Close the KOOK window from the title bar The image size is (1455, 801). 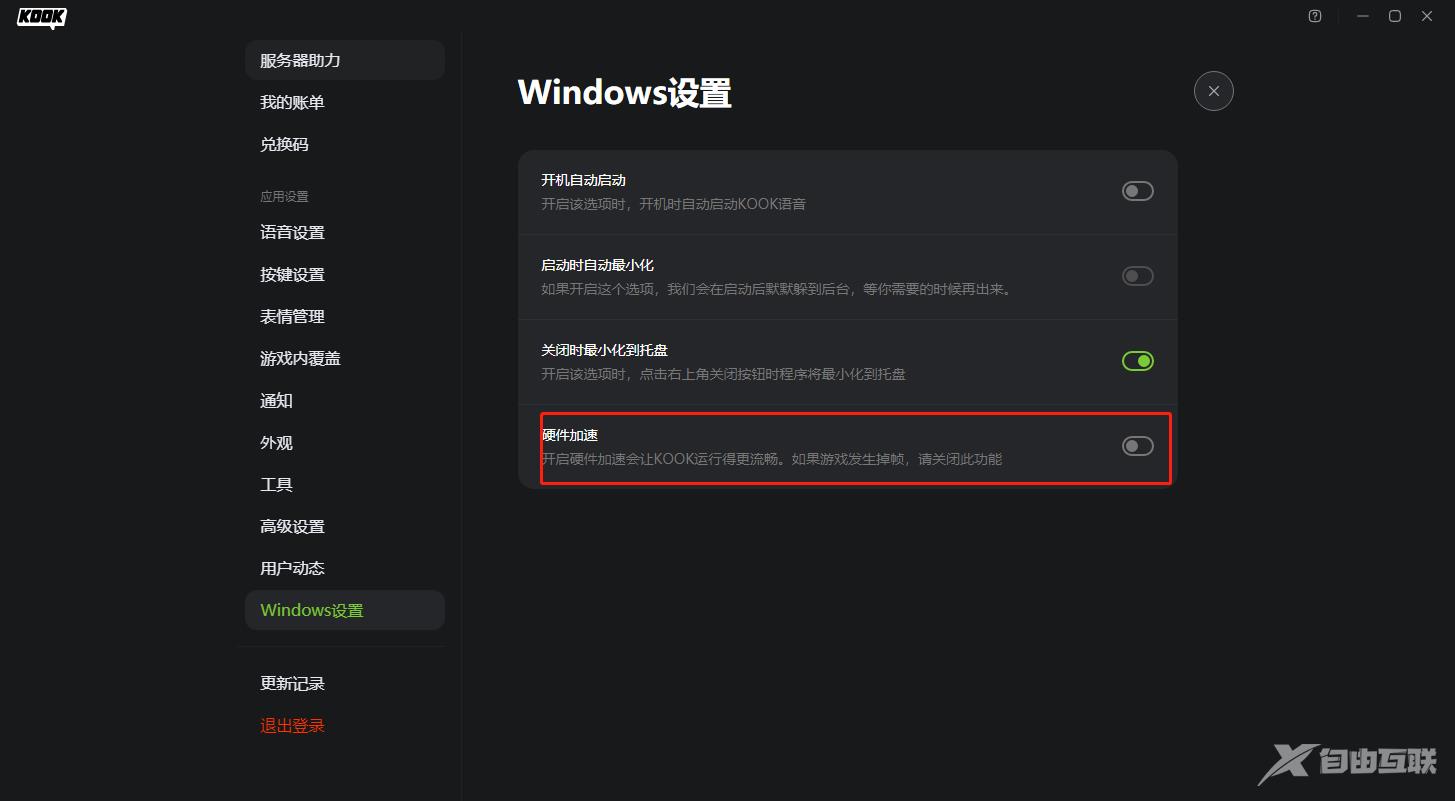[x=1427, y=16]
